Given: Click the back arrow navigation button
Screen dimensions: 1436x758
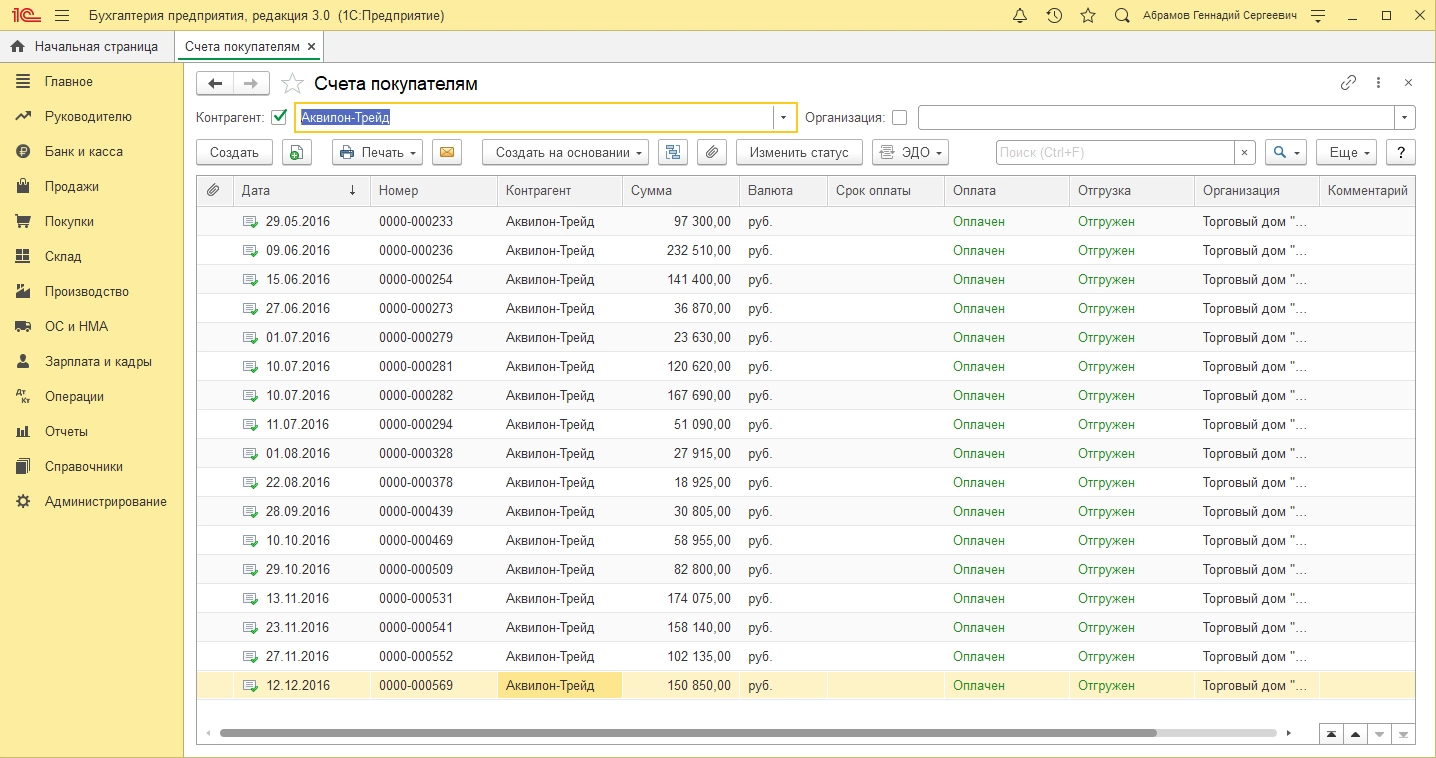Looking at the screenshot, I should pyautogui.click(x=215, y=83).
